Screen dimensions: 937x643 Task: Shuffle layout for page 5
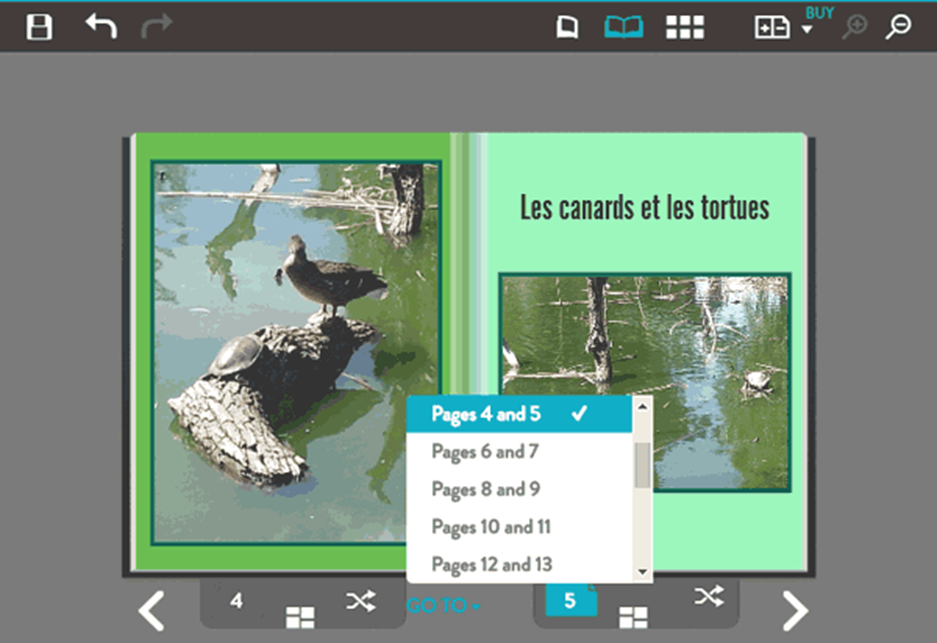tap(708, 597)
